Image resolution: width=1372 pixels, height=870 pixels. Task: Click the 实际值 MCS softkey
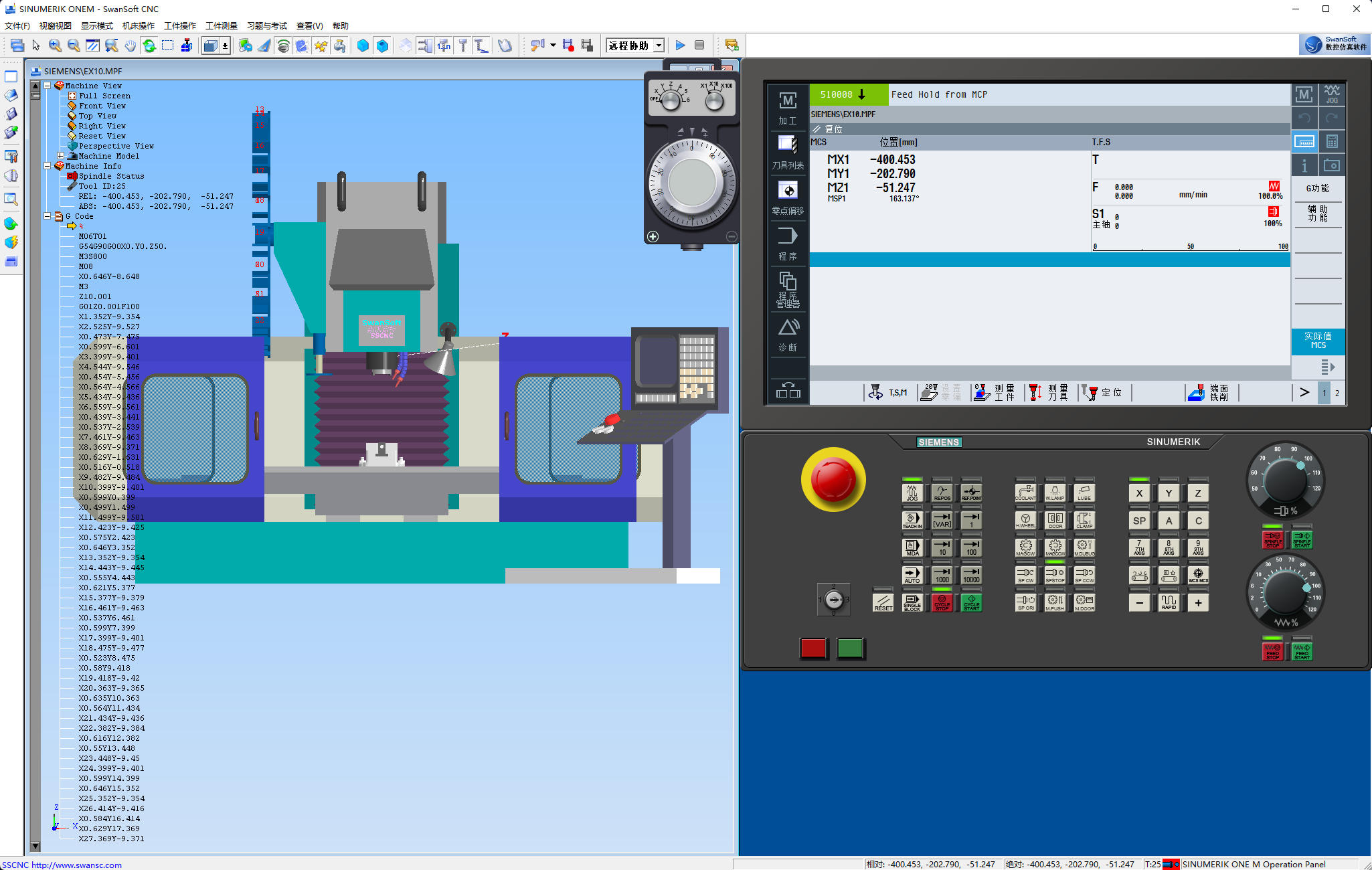click(1317, 341)
